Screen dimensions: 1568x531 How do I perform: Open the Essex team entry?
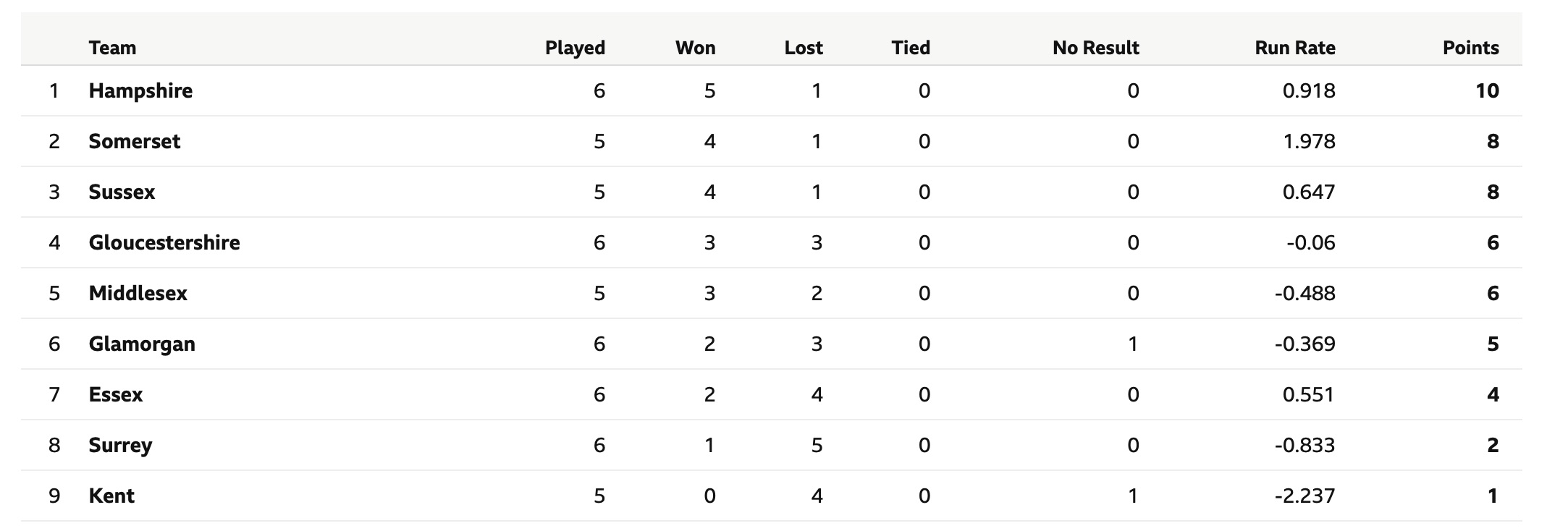pyautogui.click(x=116, y=394)
